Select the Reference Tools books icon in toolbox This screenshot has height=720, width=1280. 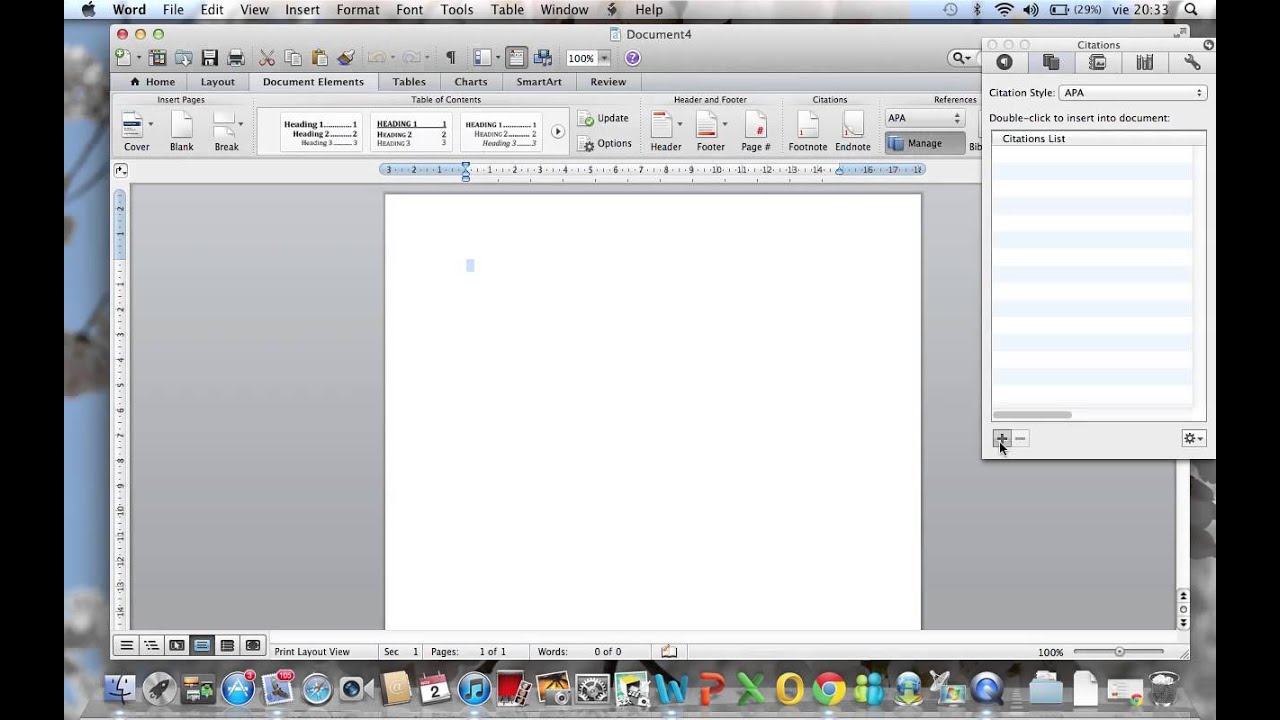click(x=1145, y=62)
